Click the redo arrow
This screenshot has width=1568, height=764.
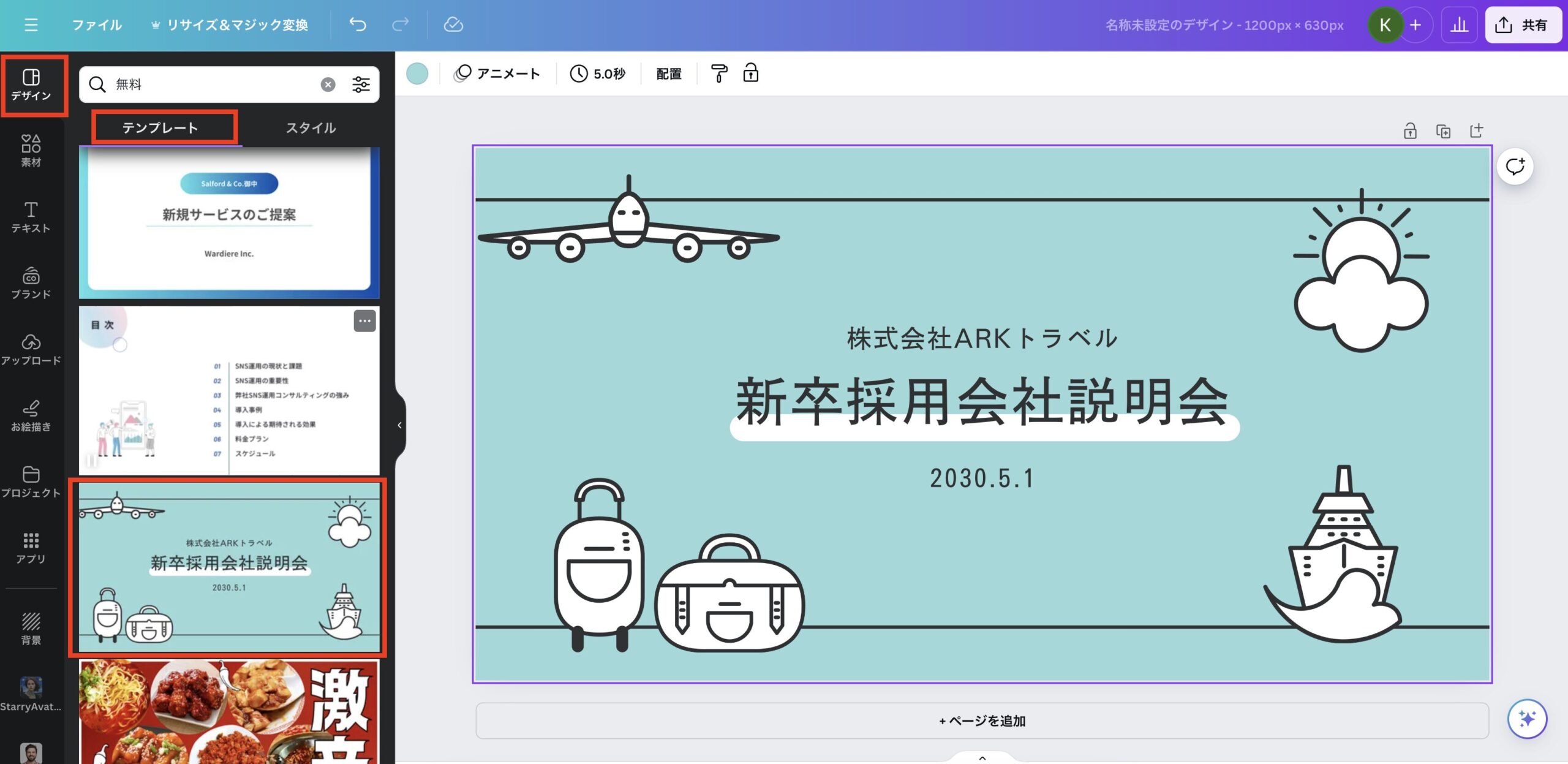coord(401,25)
